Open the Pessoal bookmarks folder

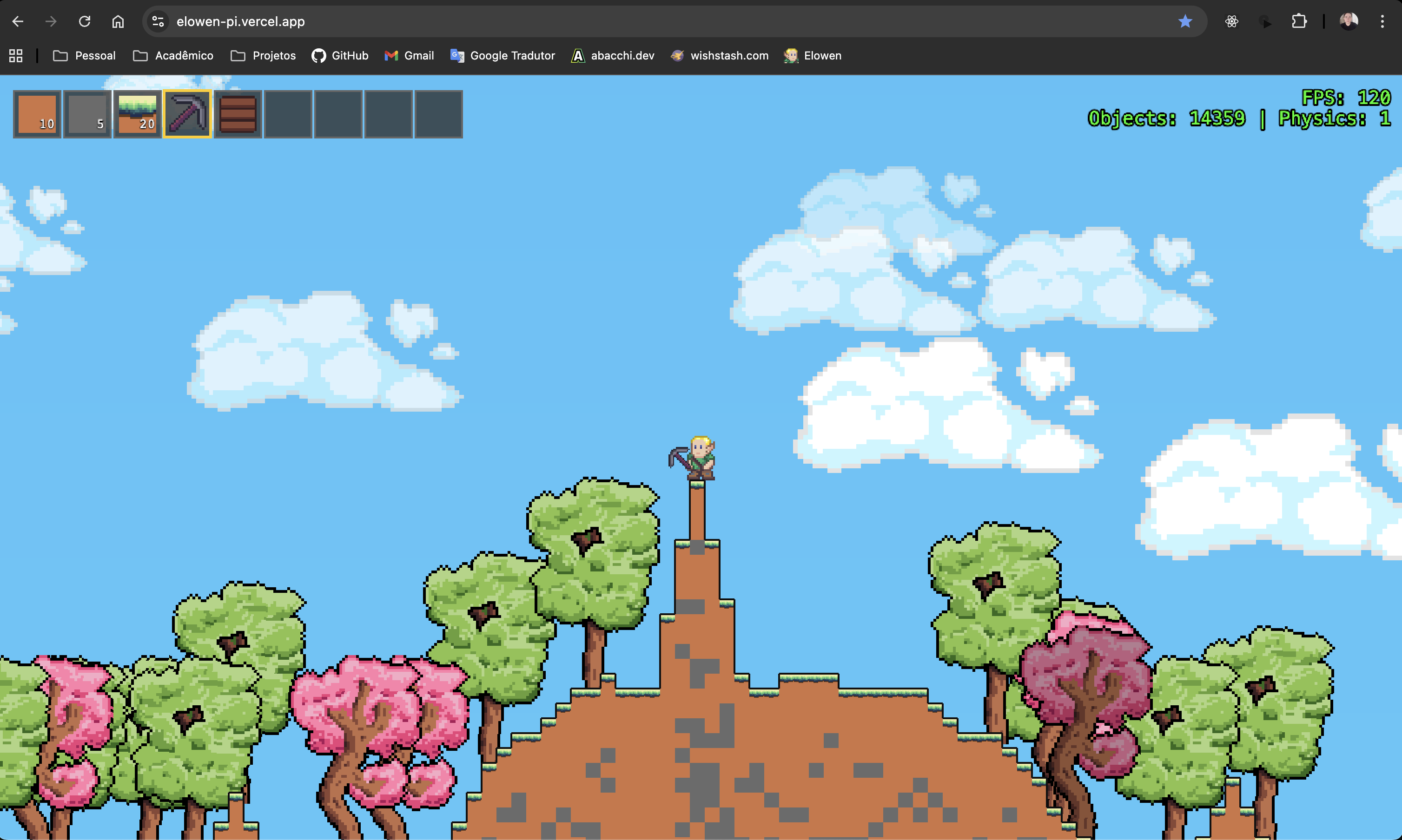84,55
